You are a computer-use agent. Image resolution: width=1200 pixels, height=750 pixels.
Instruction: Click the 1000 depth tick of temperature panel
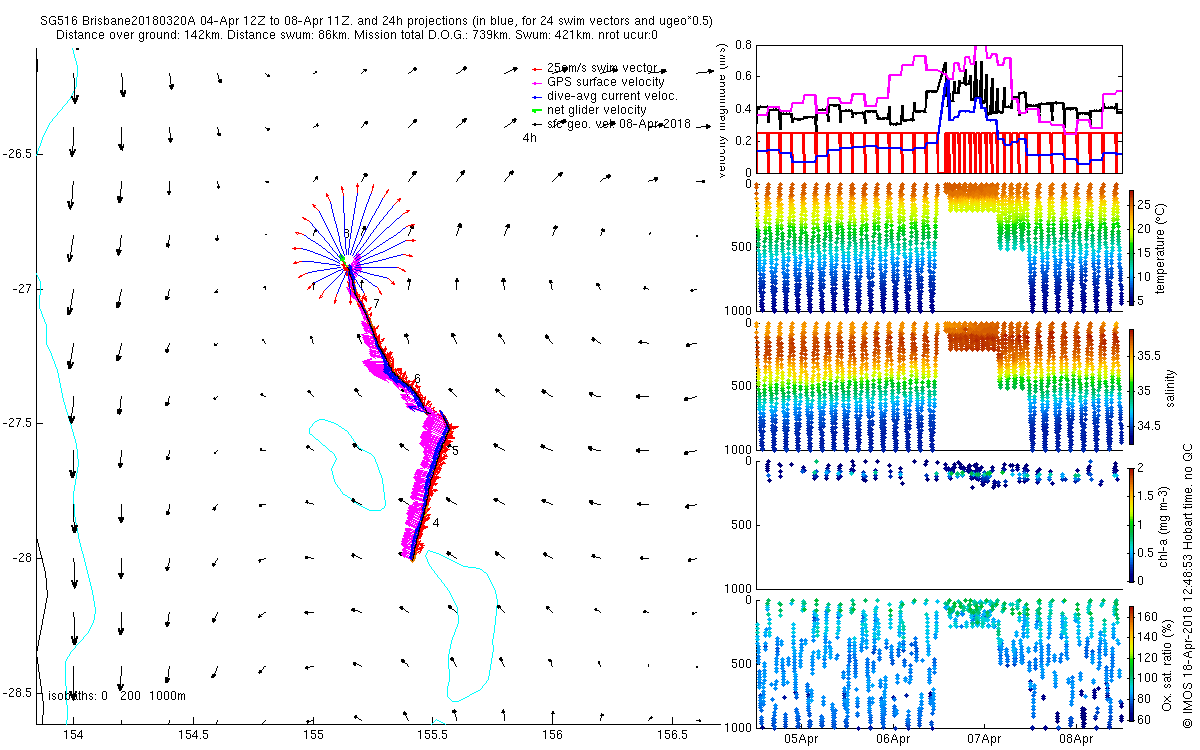point(739,309)
